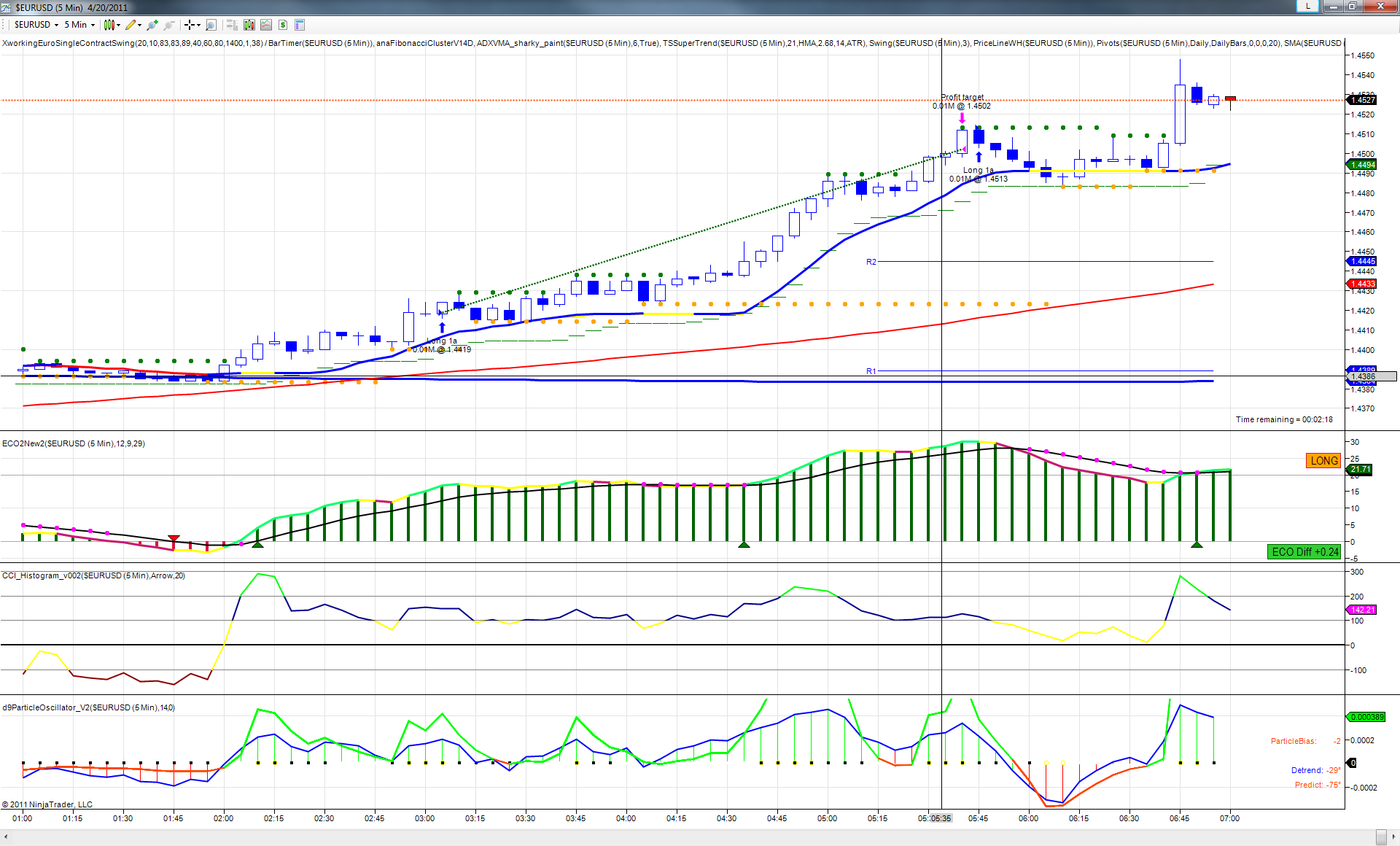Click the Profit target annotation text
The height and width of the screenshot is (846, 1400).
click(x=962, y=97)
